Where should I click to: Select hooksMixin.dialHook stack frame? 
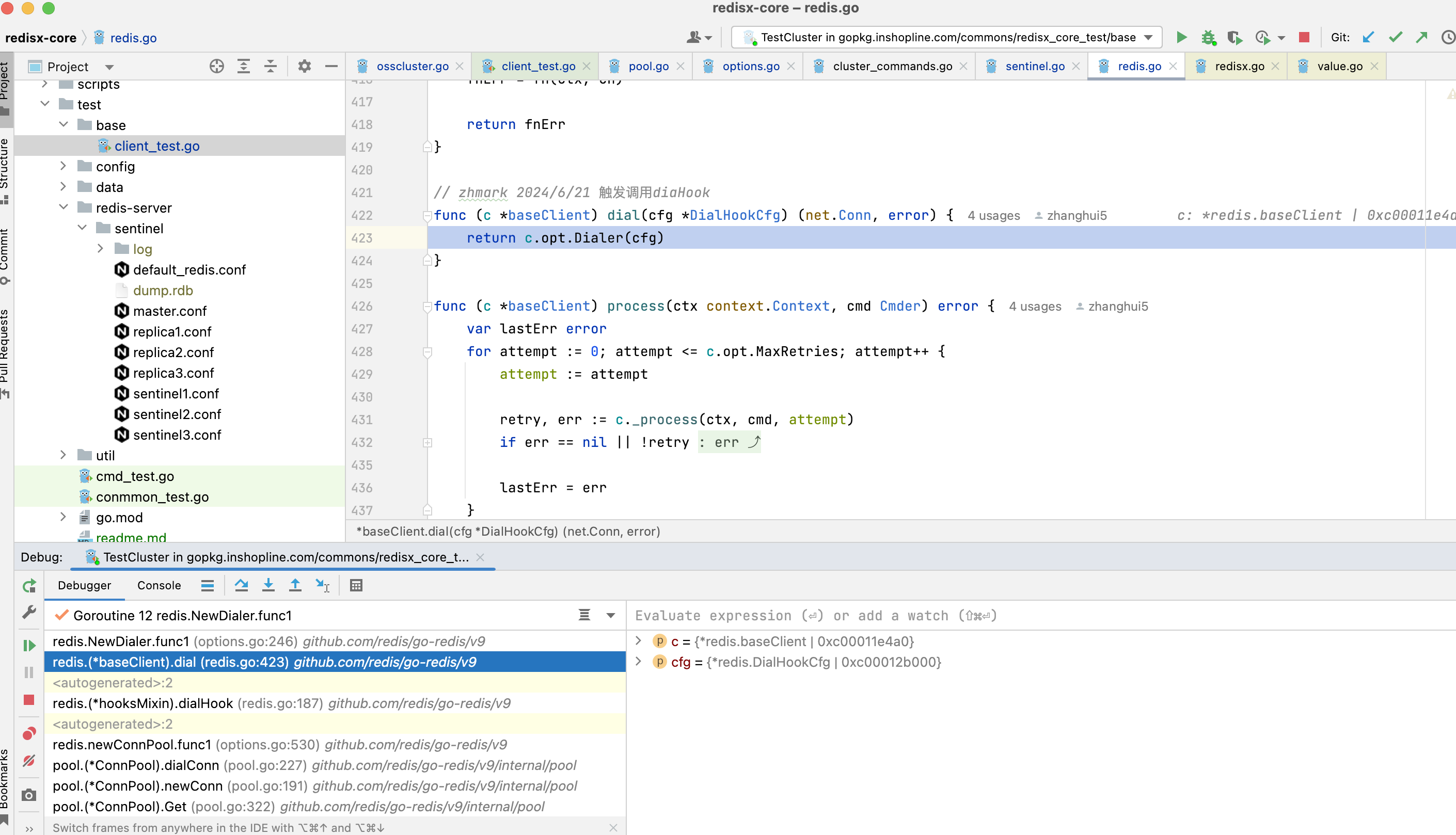coord(335,703)
